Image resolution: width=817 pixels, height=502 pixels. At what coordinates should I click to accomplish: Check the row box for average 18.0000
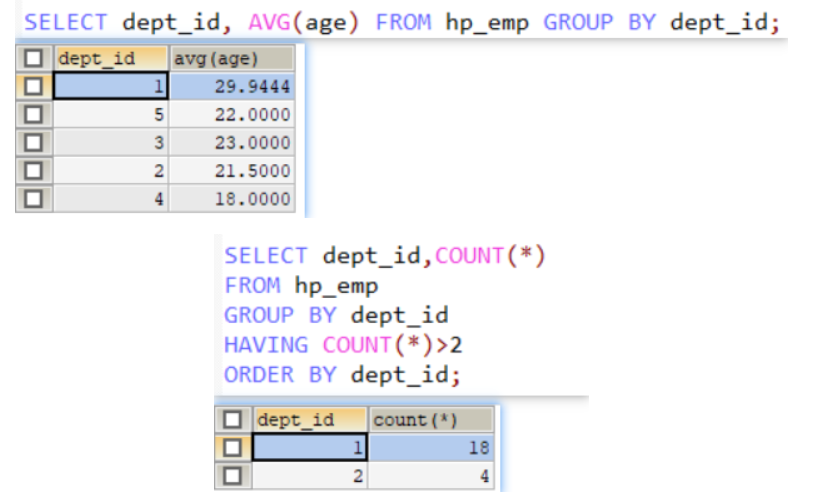(33, 199)
